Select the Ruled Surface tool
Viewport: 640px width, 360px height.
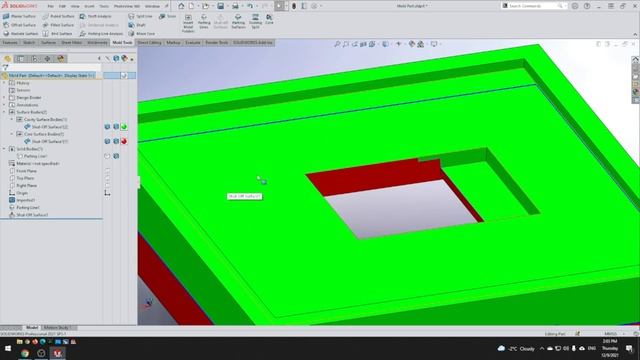(58, 16)
